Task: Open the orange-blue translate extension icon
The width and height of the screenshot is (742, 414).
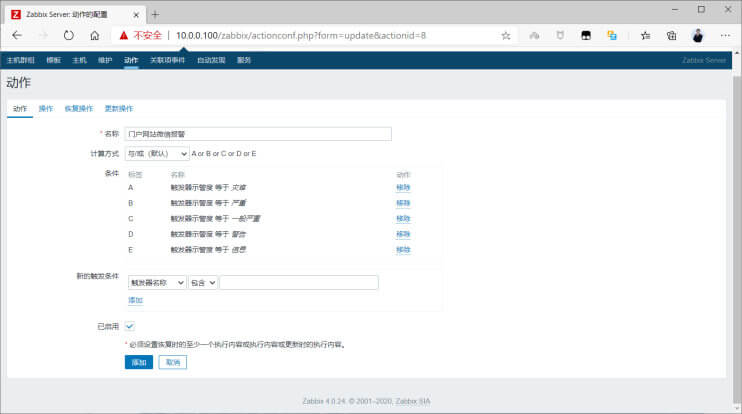Action: [x=612, y=35]
